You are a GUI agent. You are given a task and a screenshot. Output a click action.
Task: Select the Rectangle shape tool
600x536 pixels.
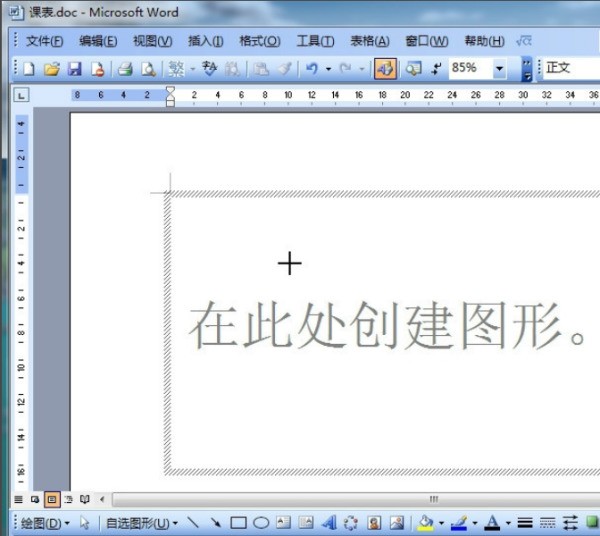pyautogui.click(x=238, y=522)
